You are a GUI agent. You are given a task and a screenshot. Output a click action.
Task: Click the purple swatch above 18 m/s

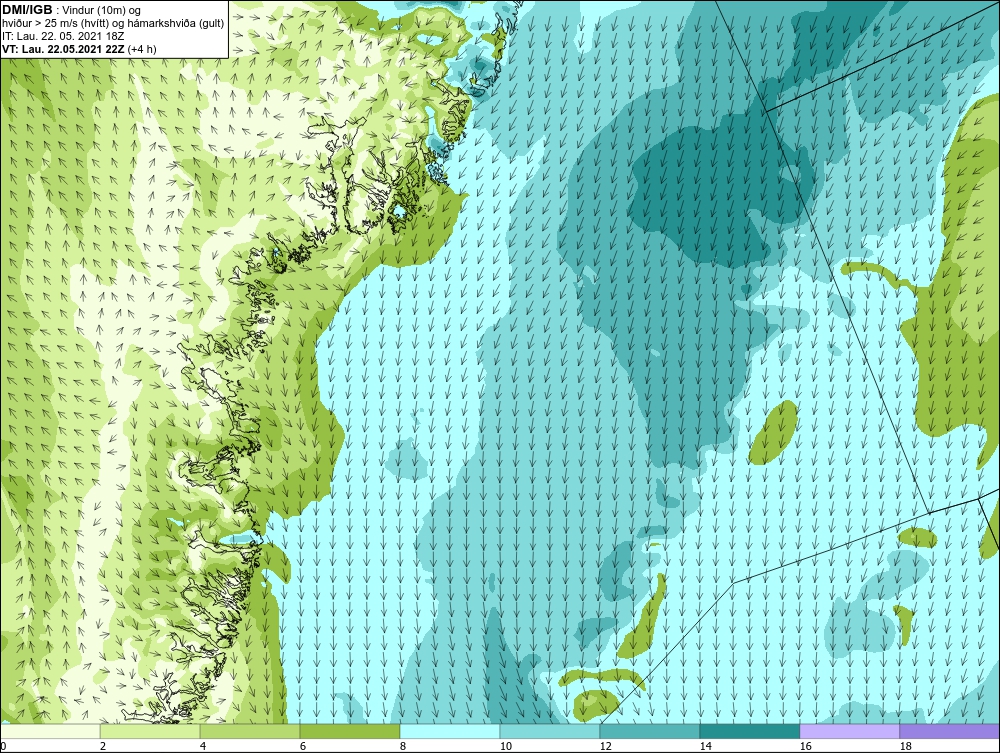point(950,731)
